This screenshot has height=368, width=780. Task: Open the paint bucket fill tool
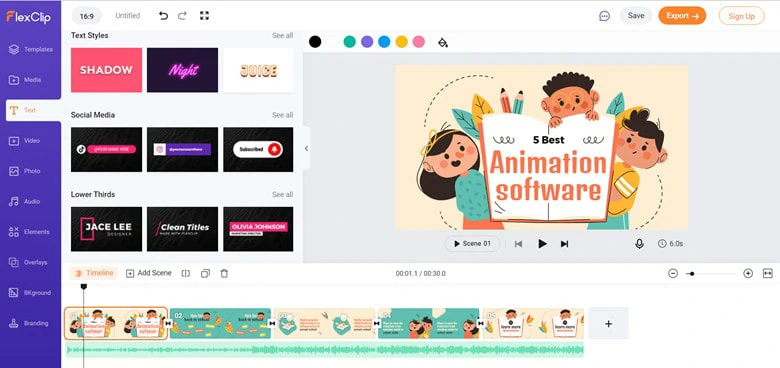[x=443, y=42]
